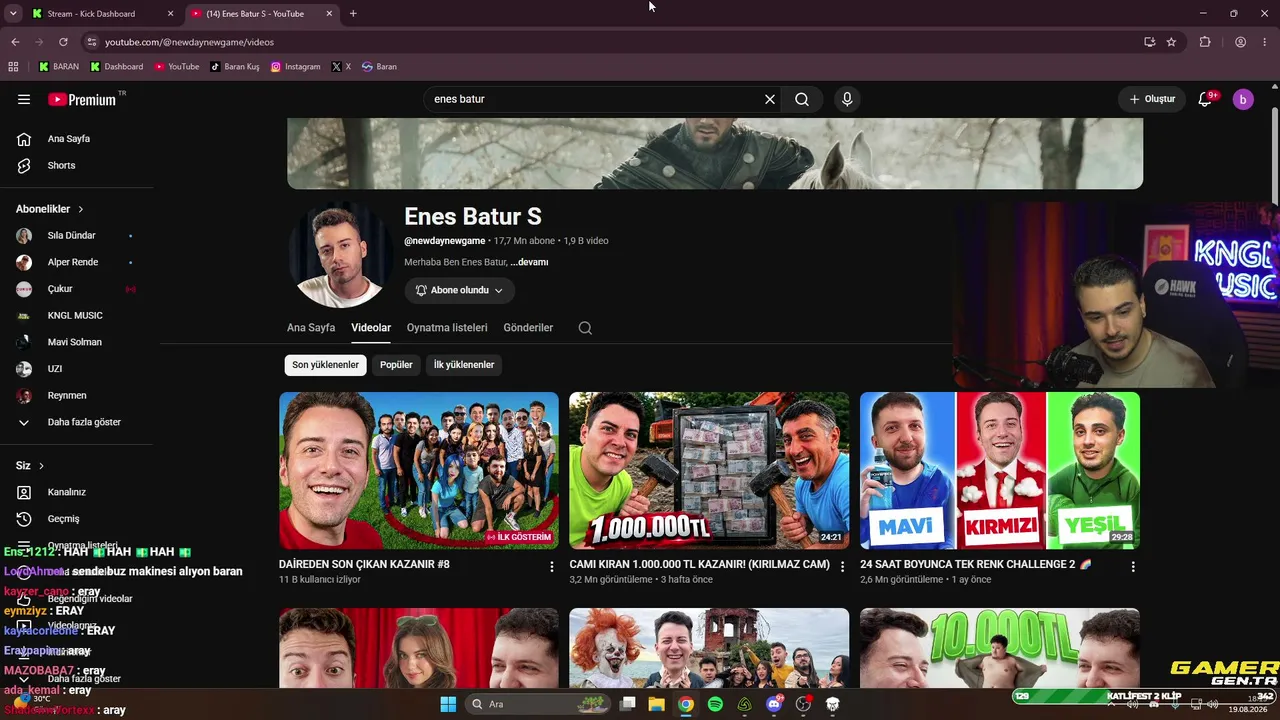The height and width of the screenshot is (720, 1280).
Task: Submit search with the magnifier button
Action: [802, 99]
